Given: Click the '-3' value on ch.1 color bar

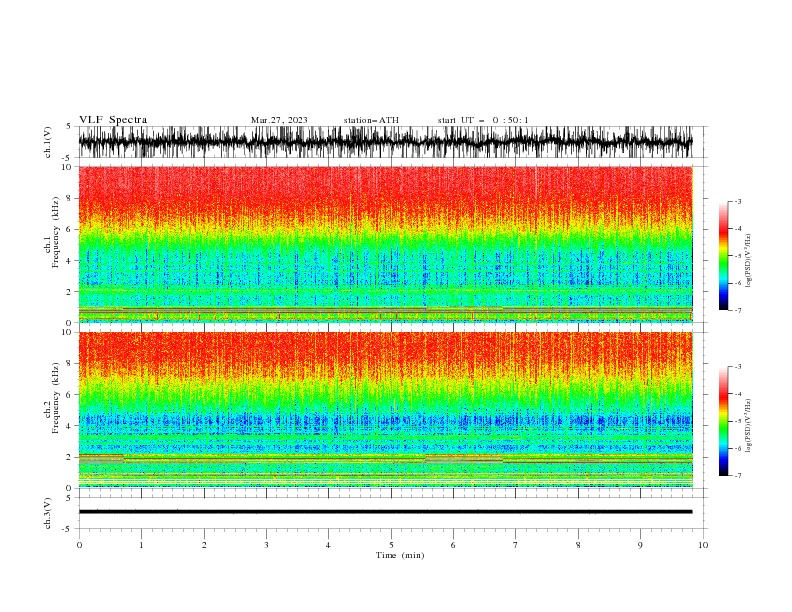Looking at the screenshot, I should tap(738, 202).
